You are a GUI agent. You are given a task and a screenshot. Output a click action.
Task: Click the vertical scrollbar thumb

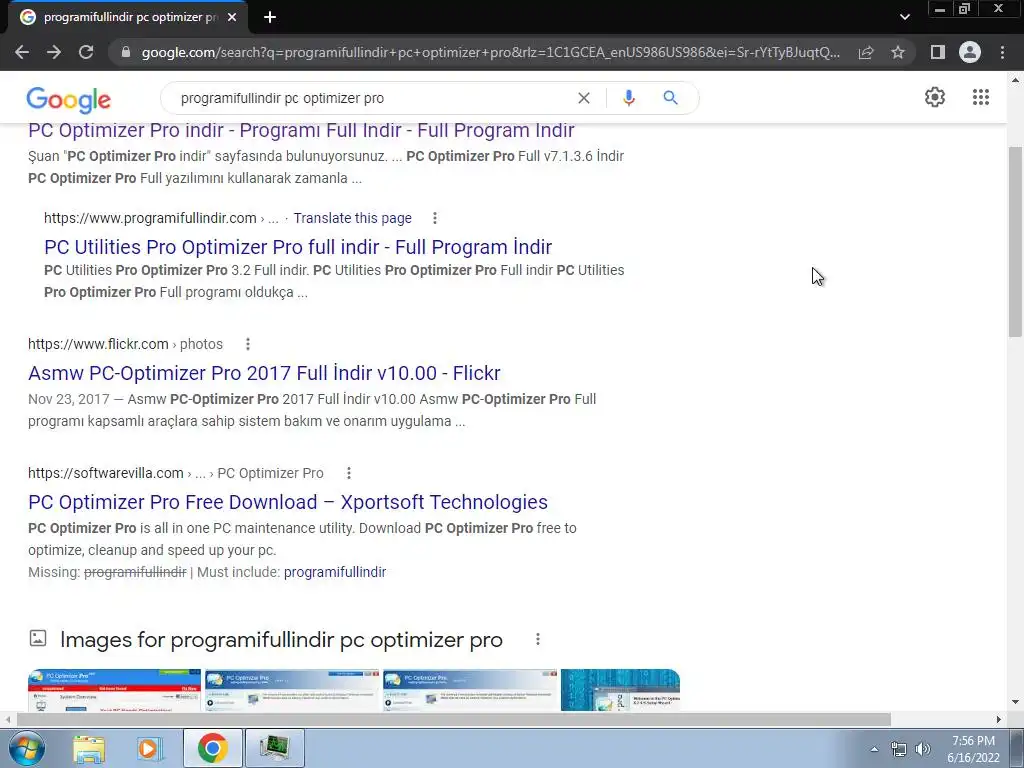(1015, 242)
